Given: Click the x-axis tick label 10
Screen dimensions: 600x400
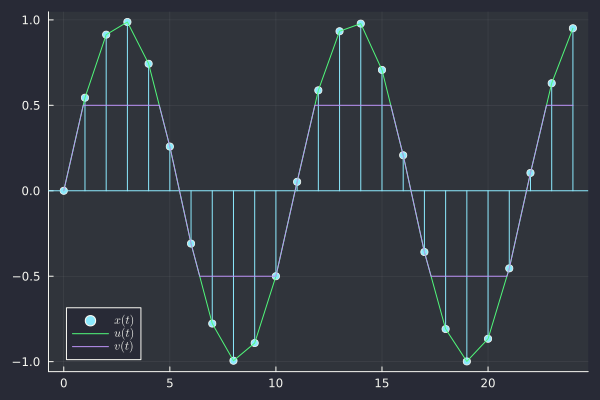Looking at the screenshot, I should pyautogui.click(x=276, y=383).
